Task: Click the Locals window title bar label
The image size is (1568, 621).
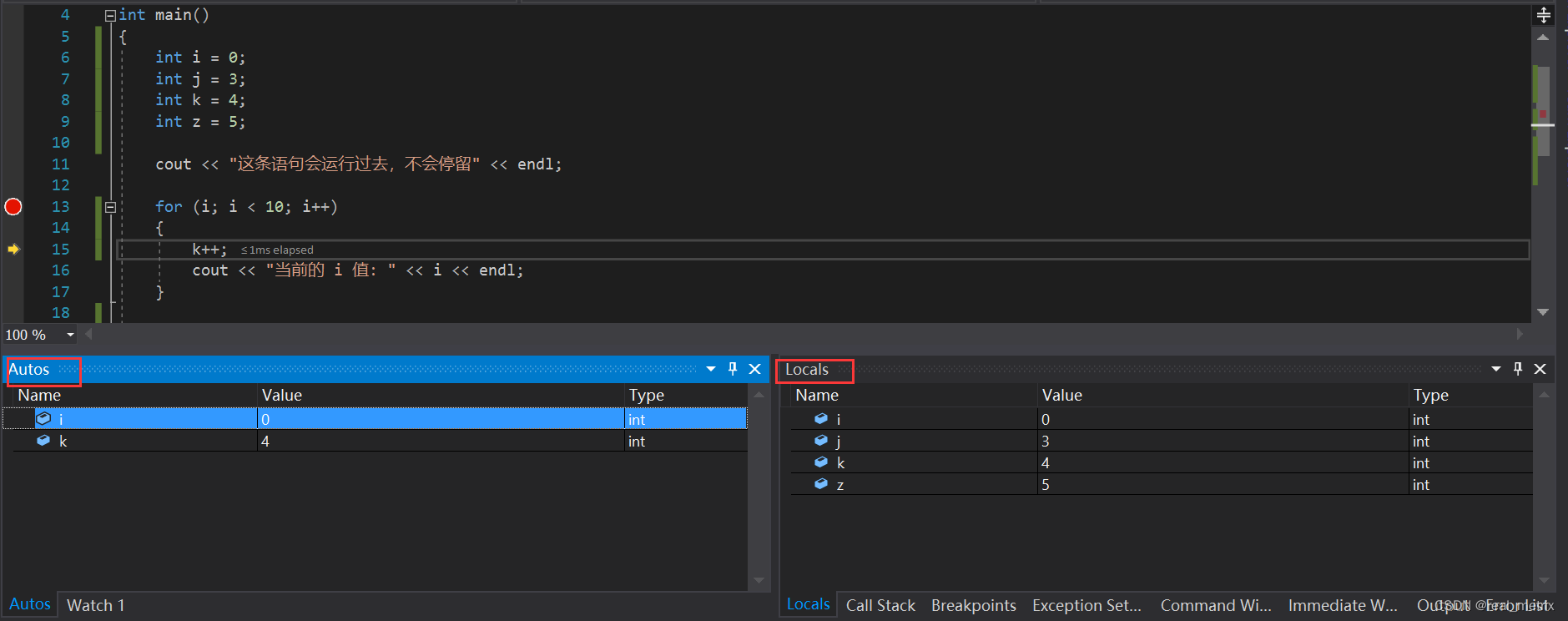Action: [x=807, y=369]
